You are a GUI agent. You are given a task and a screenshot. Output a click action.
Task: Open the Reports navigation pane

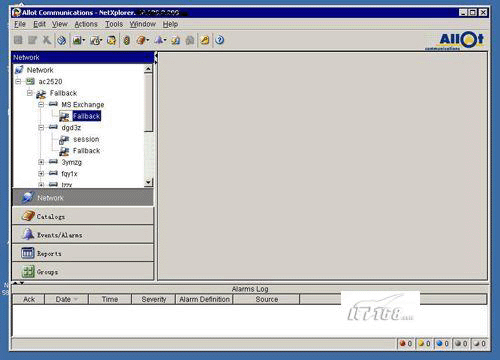(83, 253)
